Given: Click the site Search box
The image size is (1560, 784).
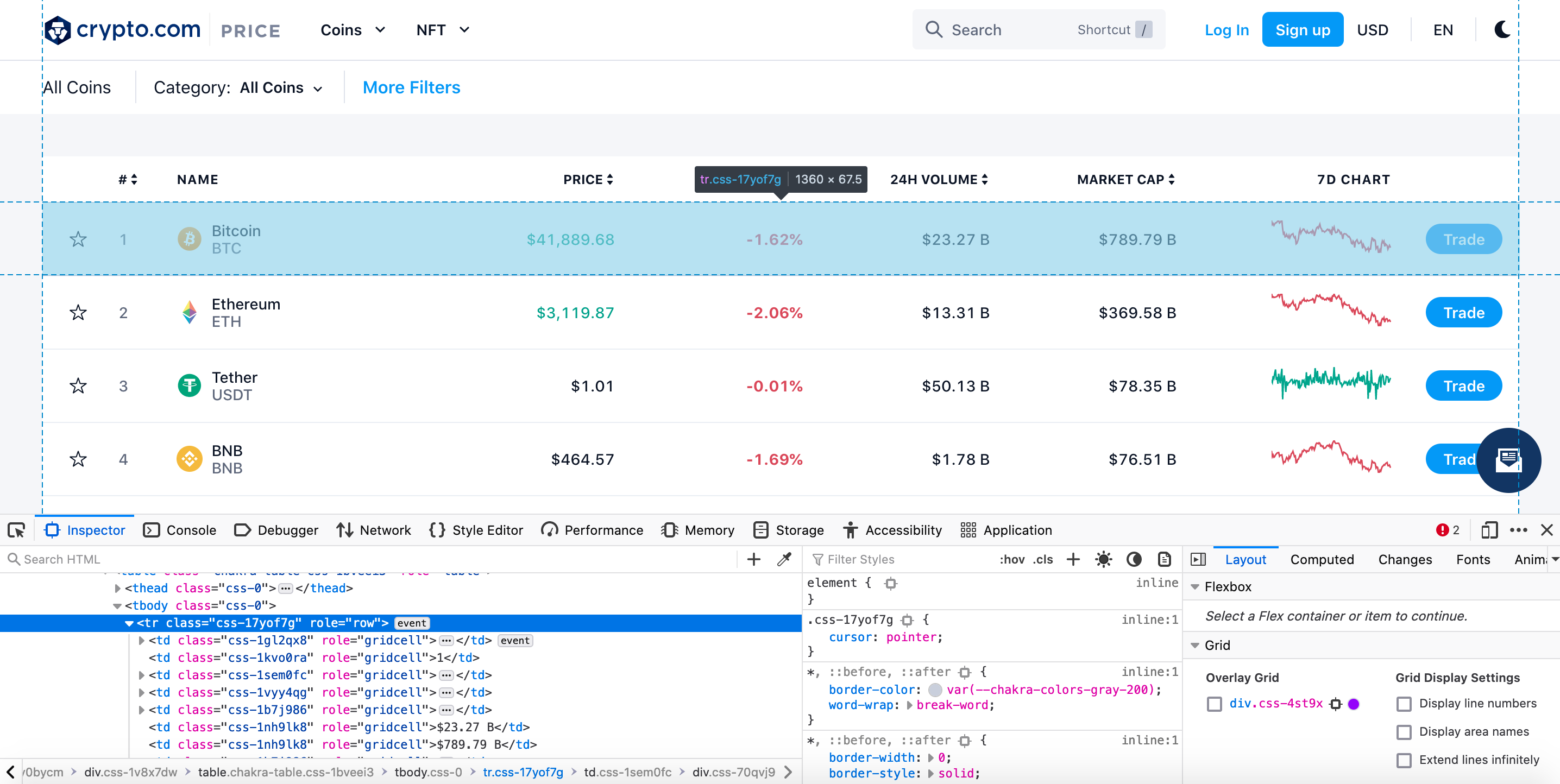Looking at the screenshot, I should tap(1039, 29).
